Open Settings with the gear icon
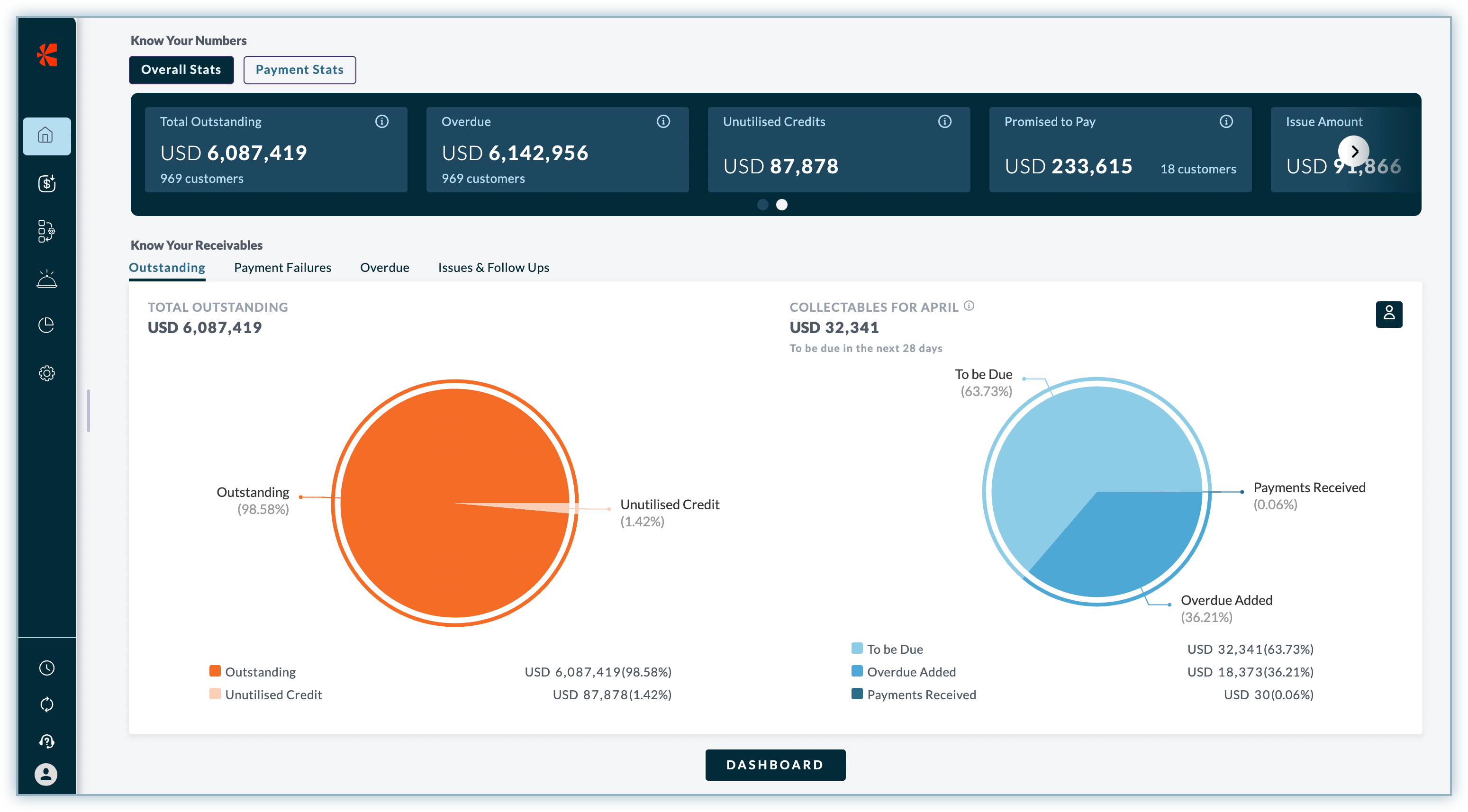 pos(46,373)
